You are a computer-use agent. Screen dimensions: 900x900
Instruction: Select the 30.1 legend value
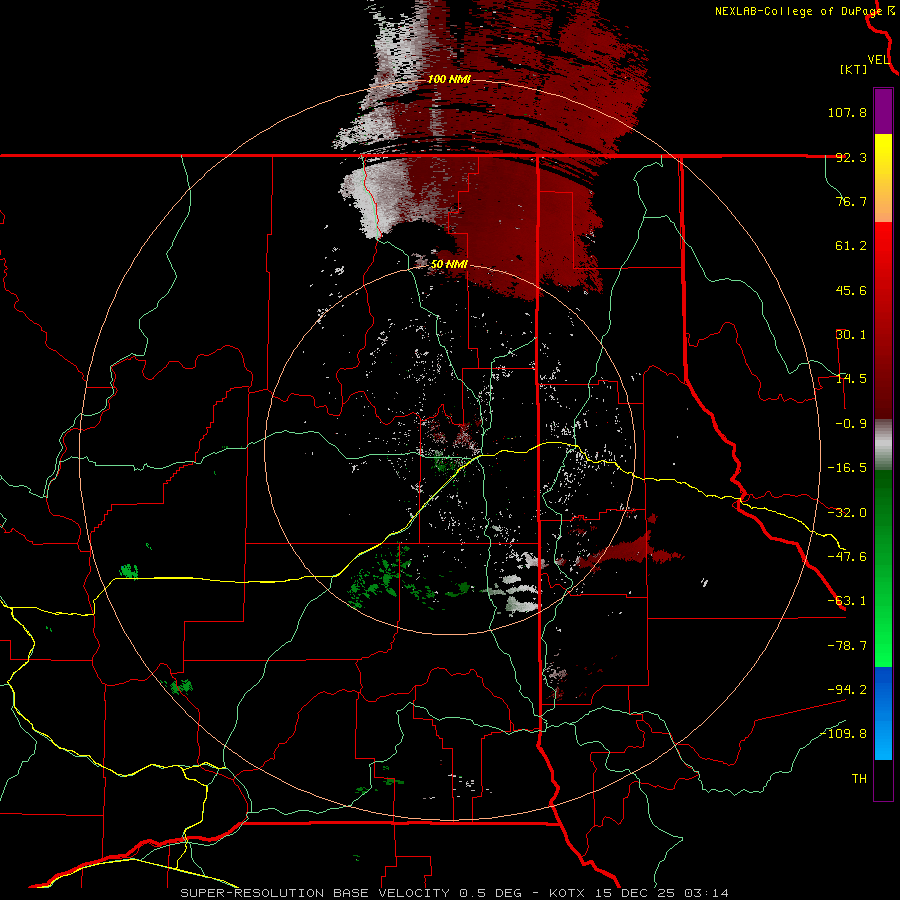pos(851,335)
